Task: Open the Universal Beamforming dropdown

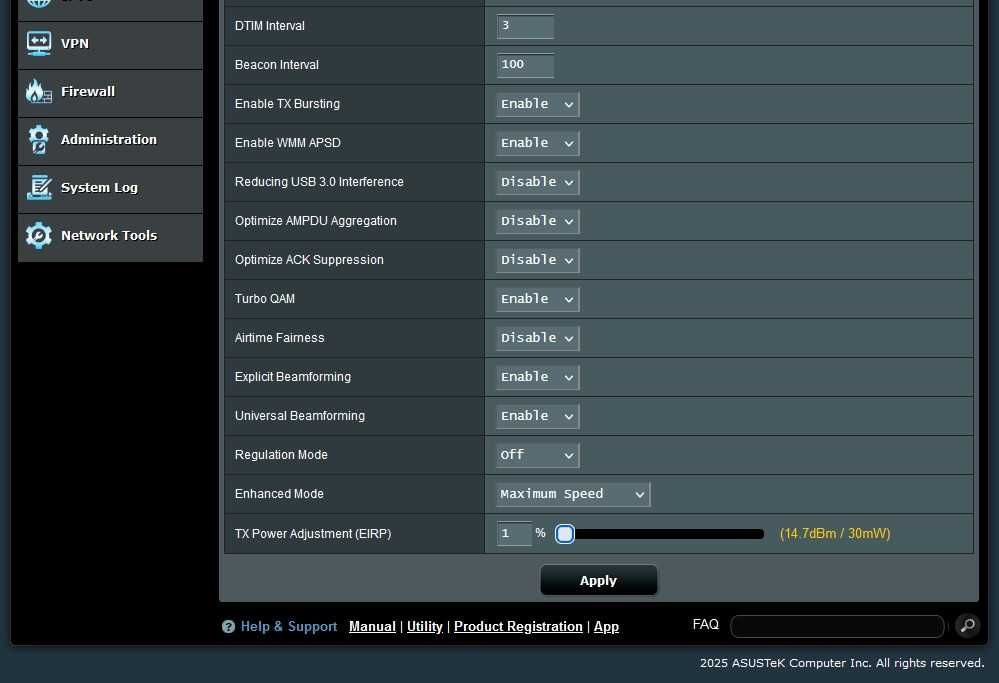Action: [538, 416]
